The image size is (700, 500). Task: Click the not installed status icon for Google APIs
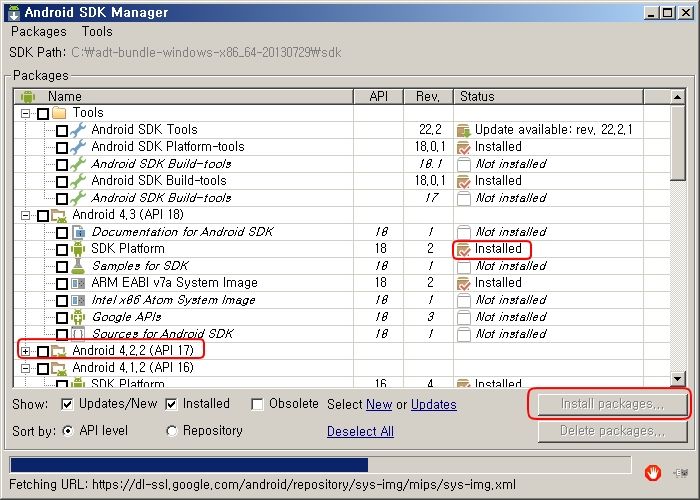pos(464,317)
